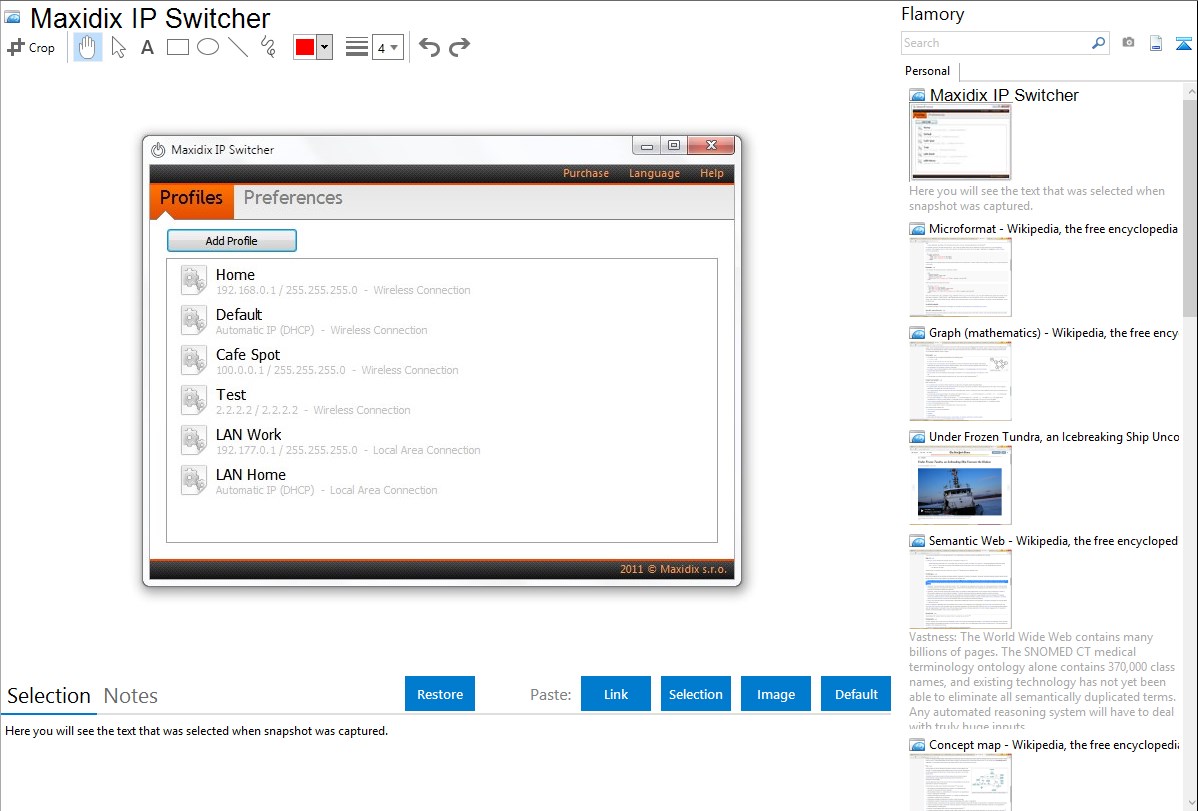The height and width of the screenshot is (811, 1198).
Task: Click the search magnifier icon
Action: tap(1099, 43)
